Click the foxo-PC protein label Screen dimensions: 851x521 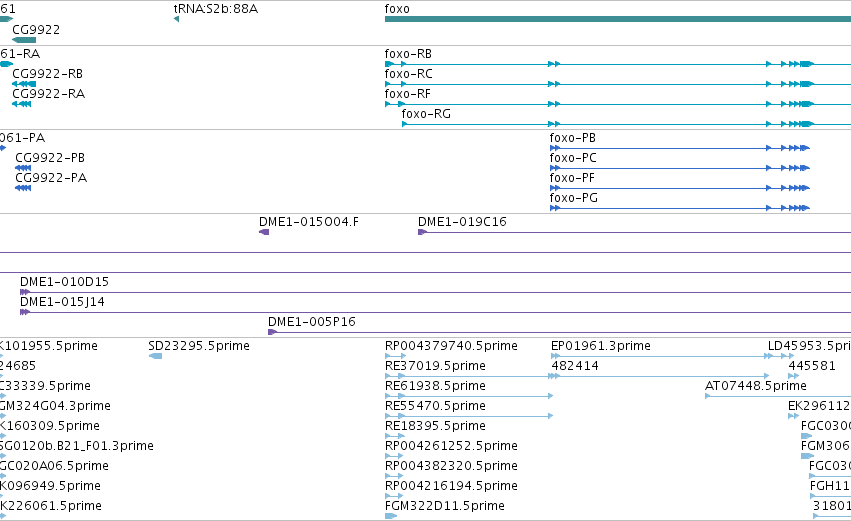tap(573, 158)
